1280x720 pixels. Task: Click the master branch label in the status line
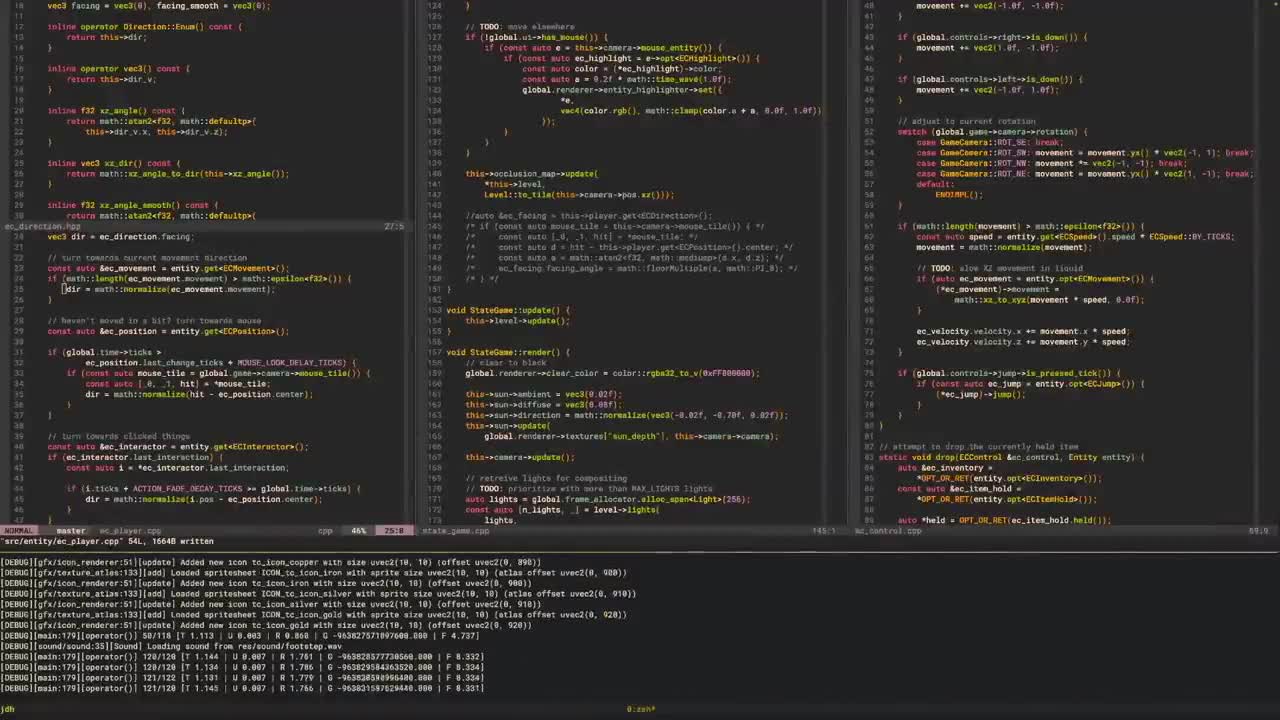pos(70,531)
